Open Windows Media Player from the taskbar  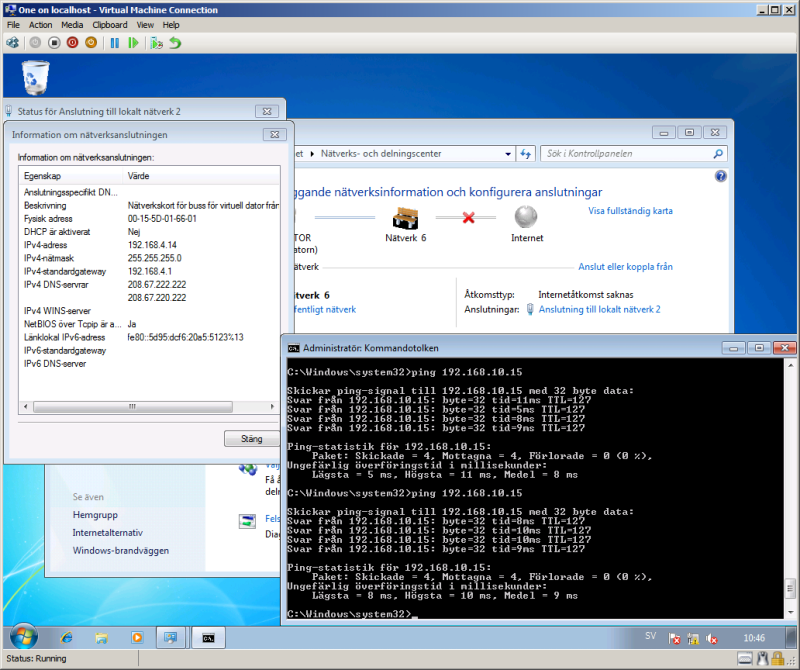pyautogui.click(x=137, y=637)
